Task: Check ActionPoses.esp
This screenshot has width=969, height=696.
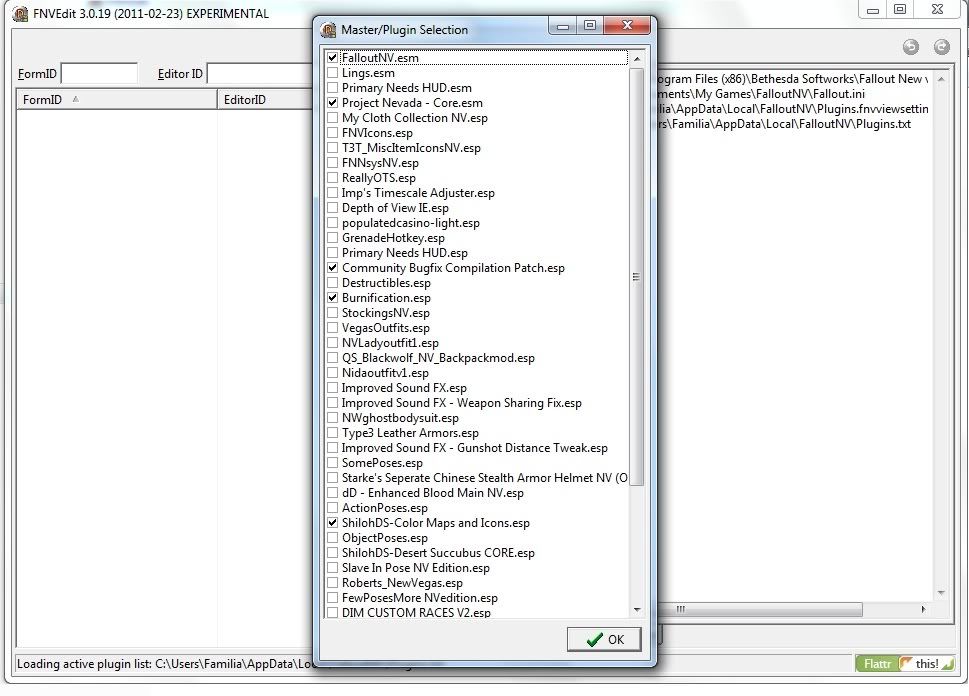Action: [x=332, y=507]
